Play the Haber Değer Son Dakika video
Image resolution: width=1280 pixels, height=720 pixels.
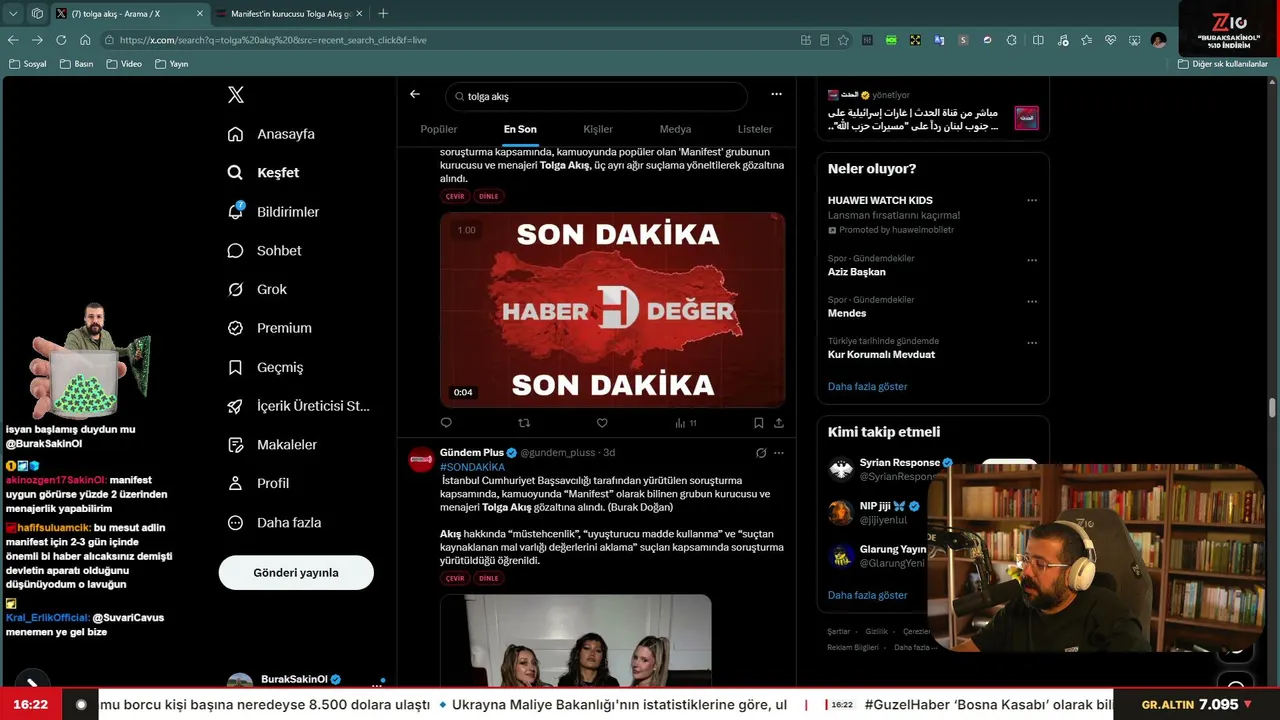coord(612,310)
